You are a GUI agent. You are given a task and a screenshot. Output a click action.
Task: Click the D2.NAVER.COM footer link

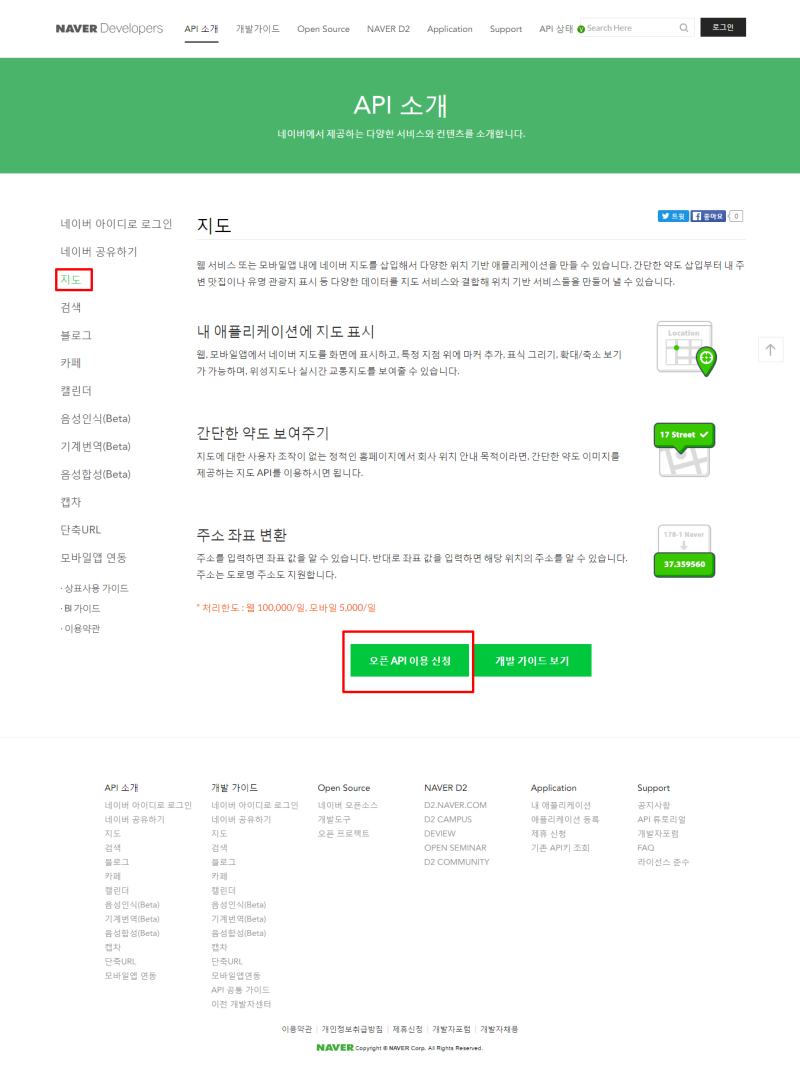pyautogui.click(x=455, y=805)
